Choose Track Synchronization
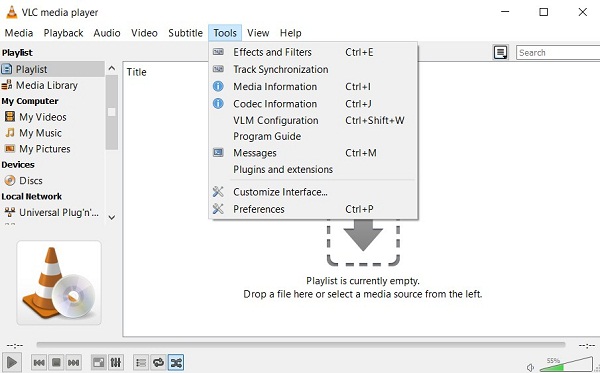 [313, 69]
